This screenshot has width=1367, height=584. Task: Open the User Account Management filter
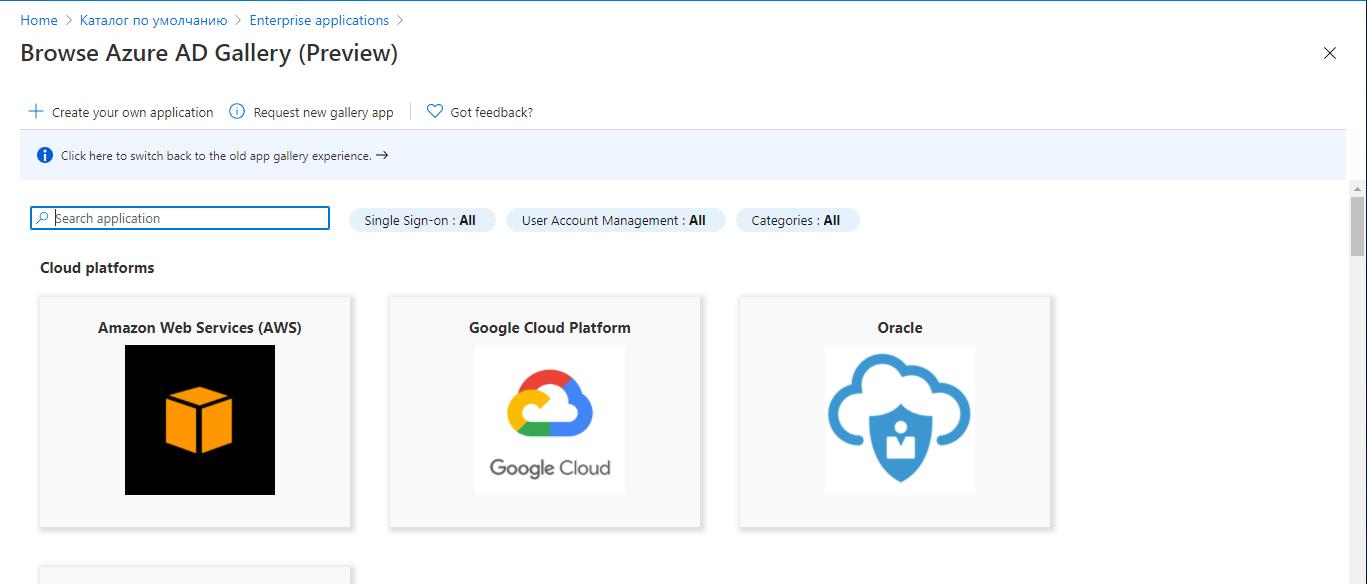(614, 220)
